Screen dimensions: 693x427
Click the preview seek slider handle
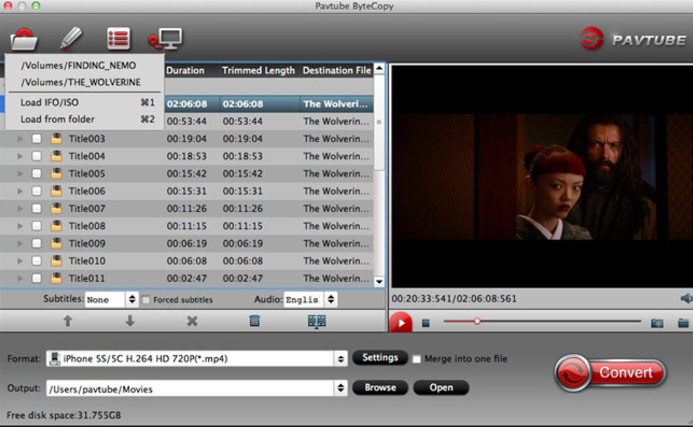pos(477,321)
